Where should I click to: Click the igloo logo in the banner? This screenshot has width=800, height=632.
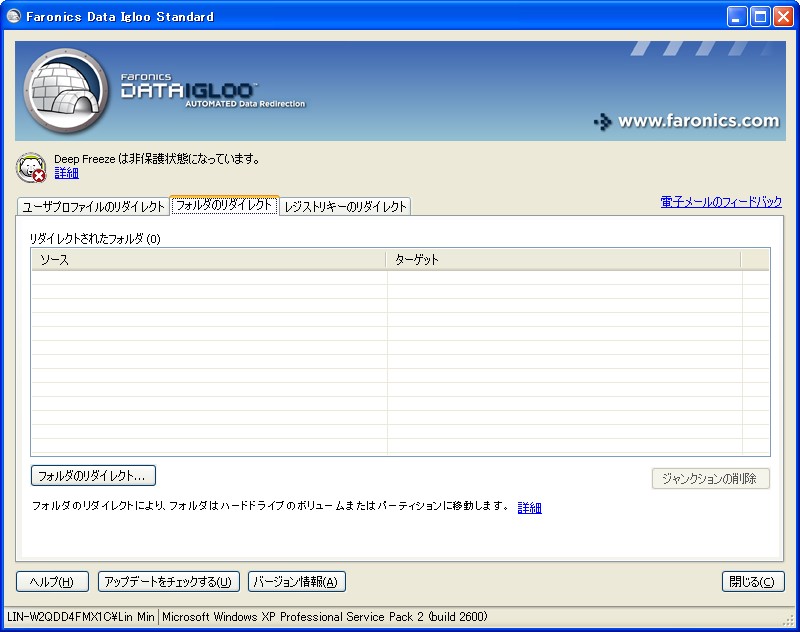click(x=67, y=91)
